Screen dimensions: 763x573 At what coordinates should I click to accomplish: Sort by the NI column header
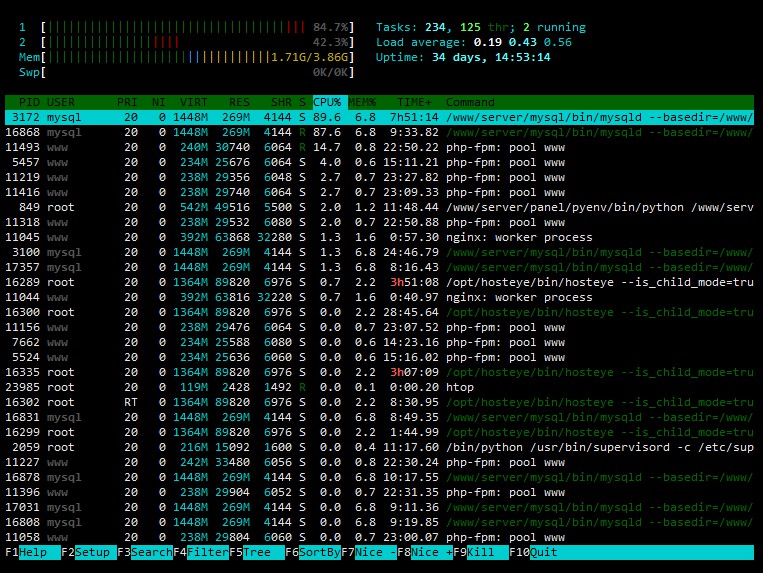tap(159, 103)
